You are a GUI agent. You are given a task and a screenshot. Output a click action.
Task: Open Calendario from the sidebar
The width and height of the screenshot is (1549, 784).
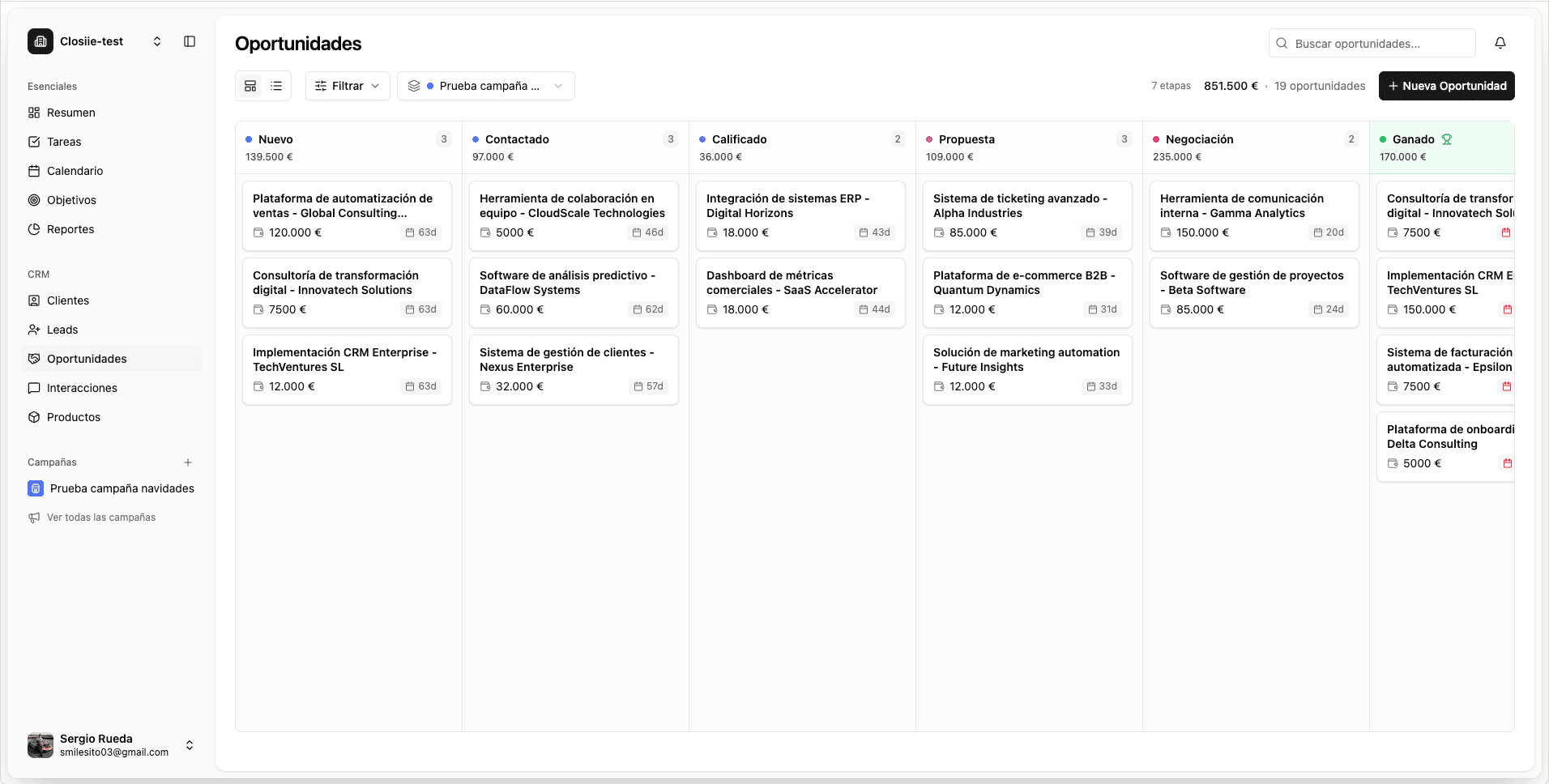[x=75, y=171]
